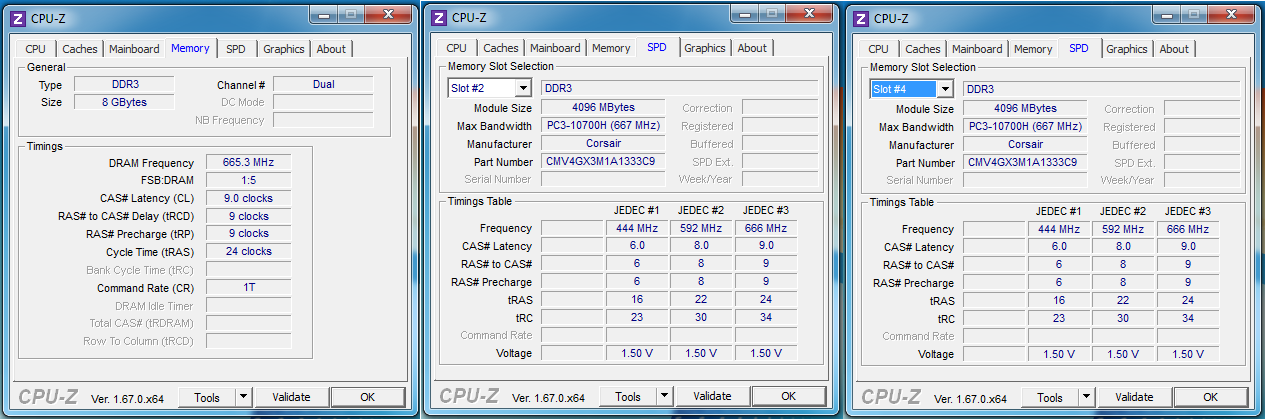This screenshot has width=1266, height=420.
Task: Open the Mainboard tab in the Memory-tab window
Action: coord(134,49)
